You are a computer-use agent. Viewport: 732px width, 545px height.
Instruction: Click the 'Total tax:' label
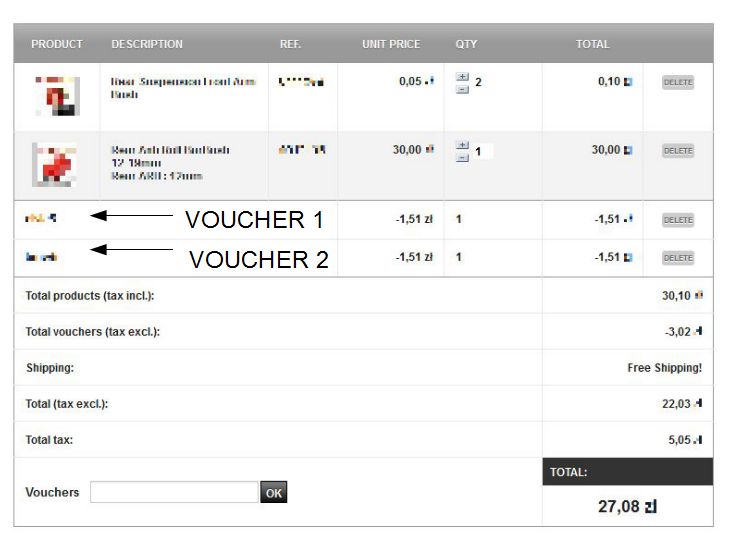[x=49, y=440]
